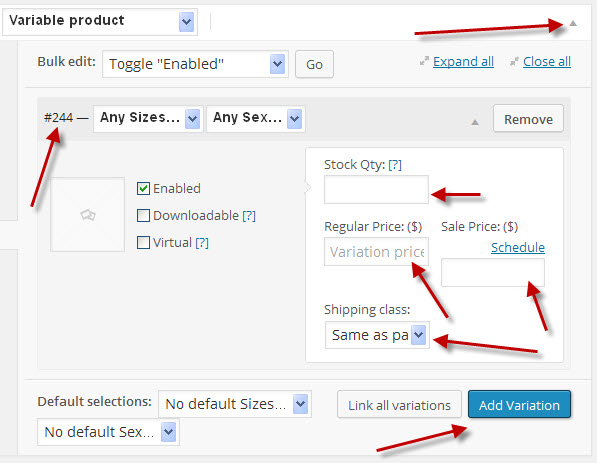Open the Shipping class dropdown
597x463 pixels.
click(x=377, y=335)
